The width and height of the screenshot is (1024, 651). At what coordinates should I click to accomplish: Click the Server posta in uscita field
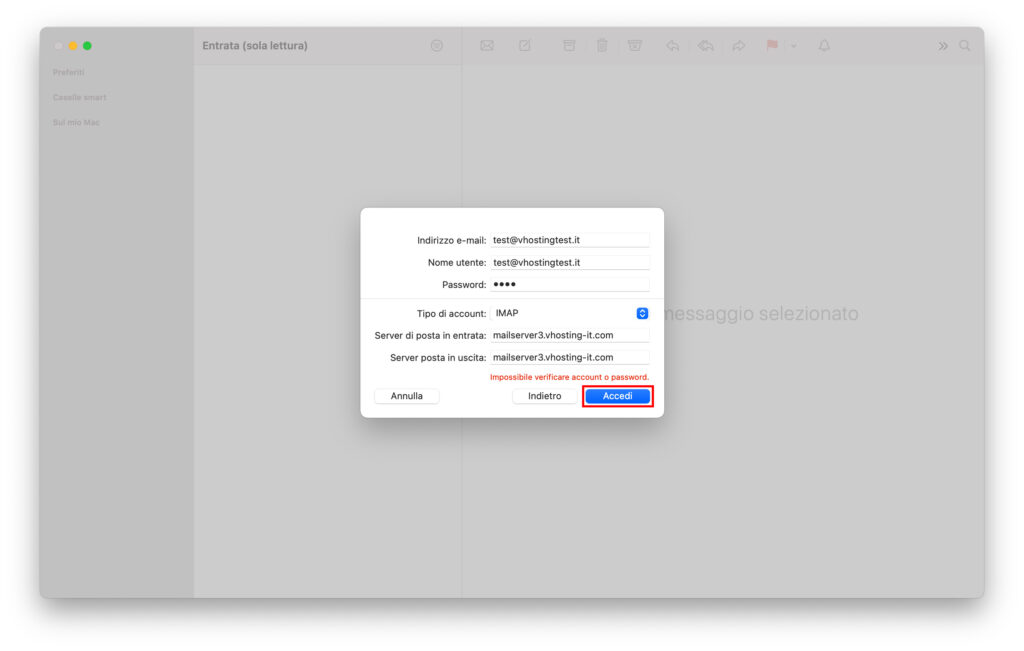pos(569,357)
